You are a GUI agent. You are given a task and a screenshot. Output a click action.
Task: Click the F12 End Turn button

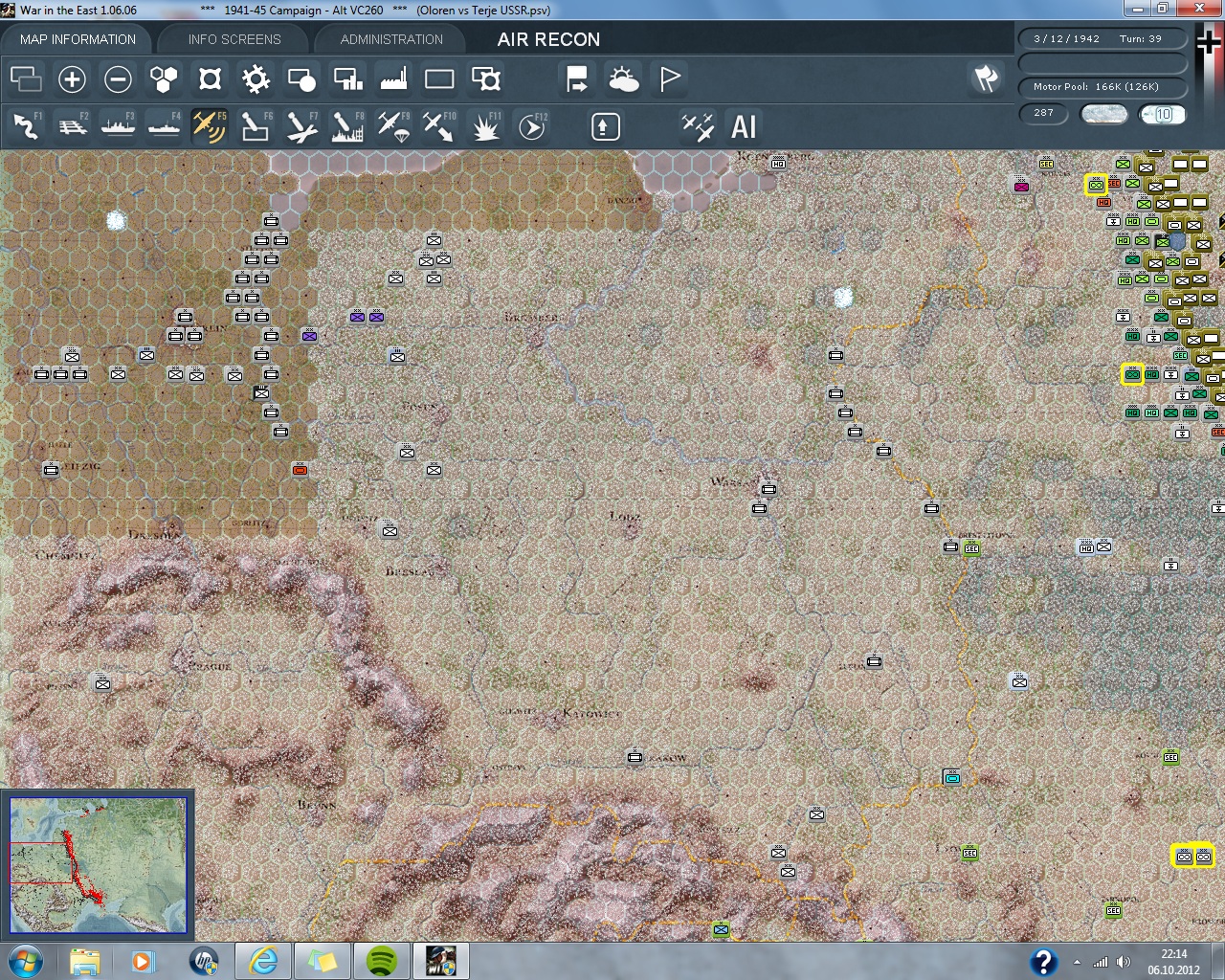pos(532,126)
